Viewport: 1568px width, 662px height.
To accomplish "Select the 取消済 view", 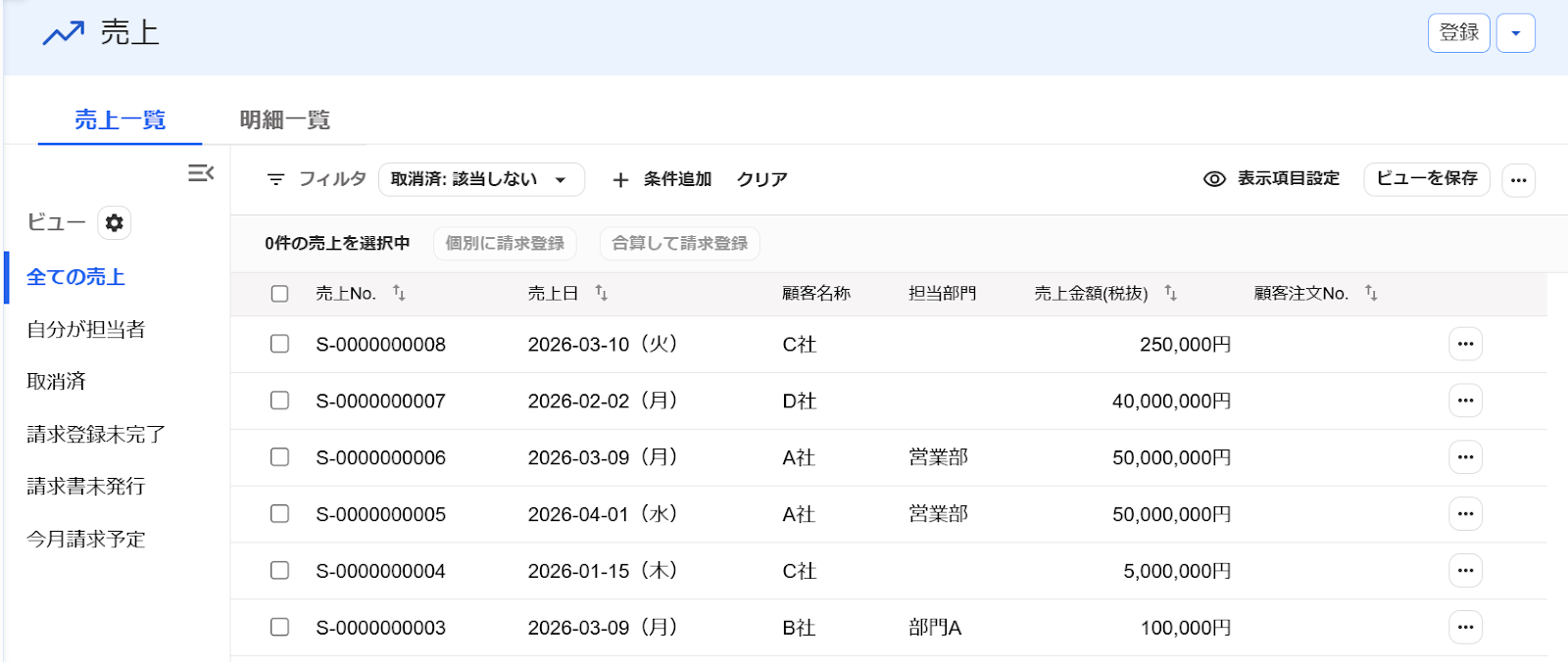I will 56,382.
